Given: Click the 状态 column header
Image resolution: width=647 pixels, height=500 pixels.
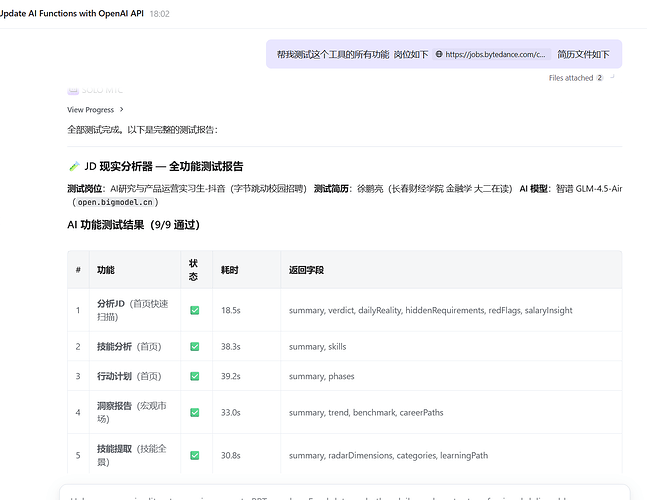Looking at the screenshot, I should coord(194,270).
